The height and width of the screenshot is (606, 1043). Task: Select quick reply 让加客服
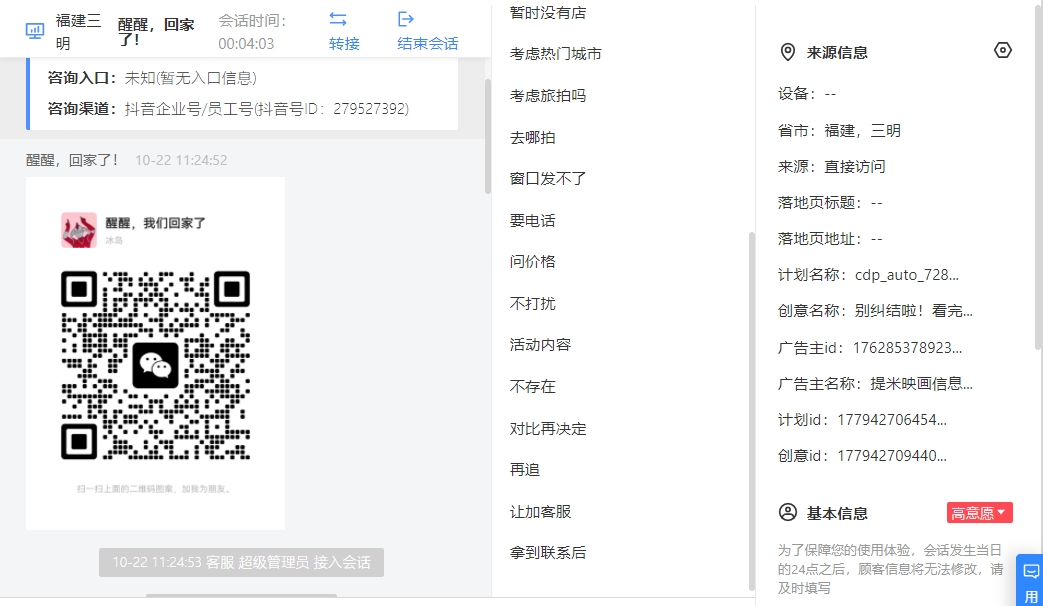click(x=540, y=512)
